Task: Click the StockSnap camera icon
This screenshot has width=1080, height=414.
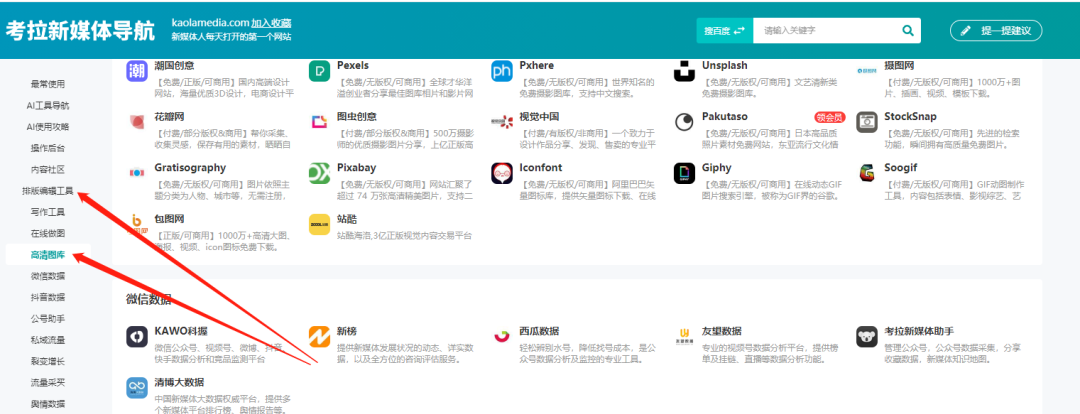Action: [x=866, y=122]
